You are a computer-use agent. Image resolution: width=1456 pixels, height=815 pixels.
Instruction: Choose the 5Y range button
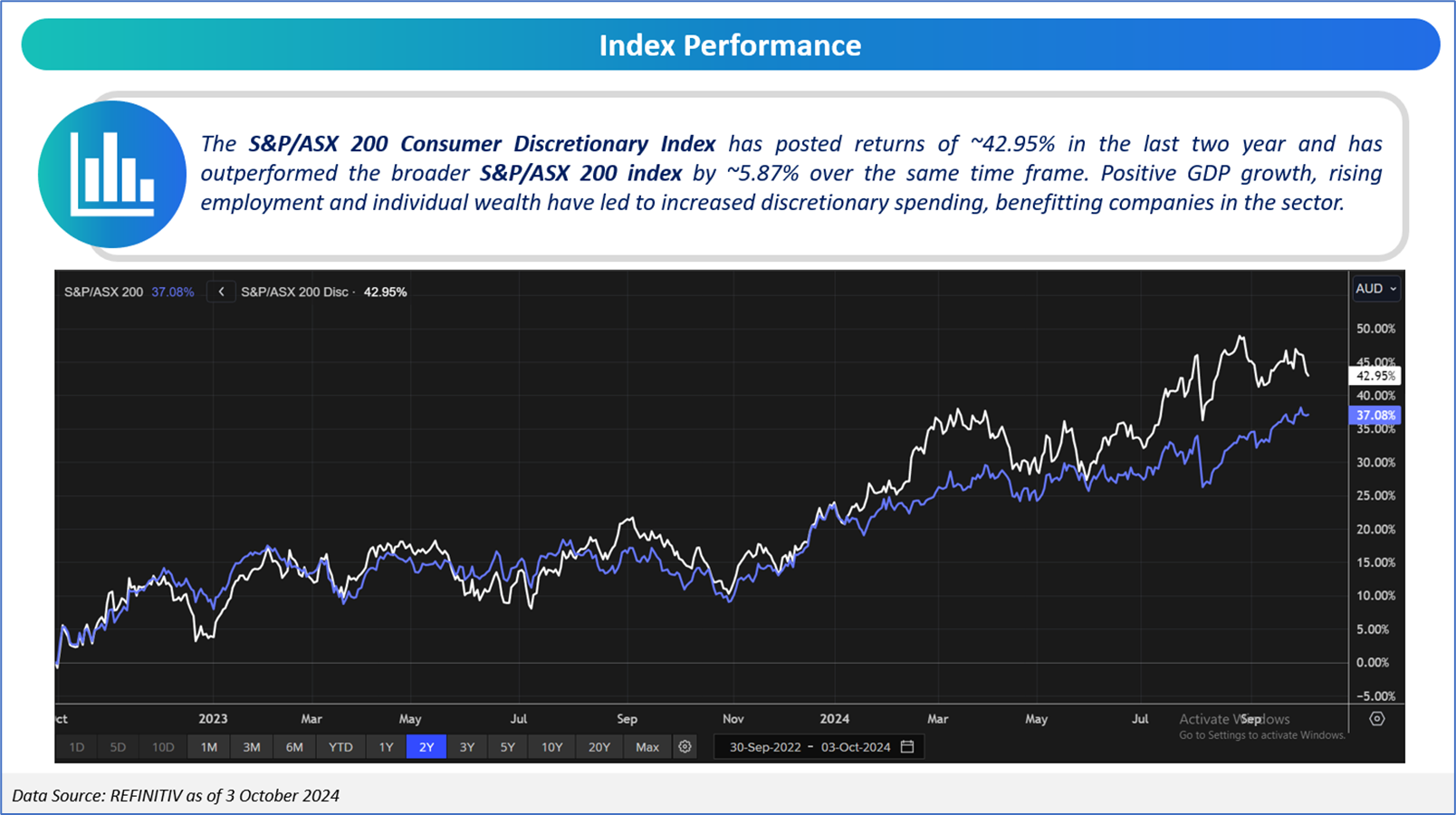508,747
